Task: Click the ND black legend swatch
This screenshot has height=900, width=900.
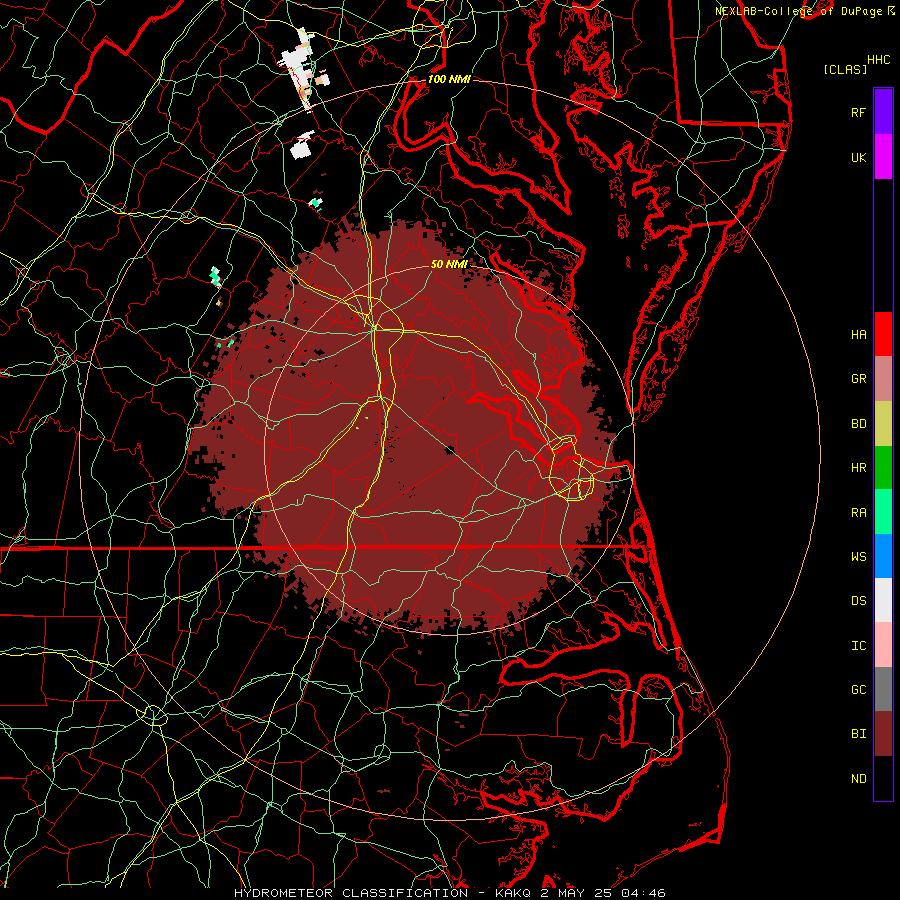Action: (883, 778)
